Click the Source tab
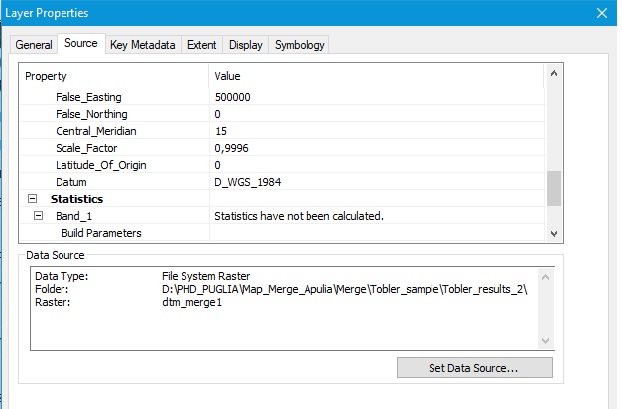This screenshot has height=409, width=622. coord(80,44)
